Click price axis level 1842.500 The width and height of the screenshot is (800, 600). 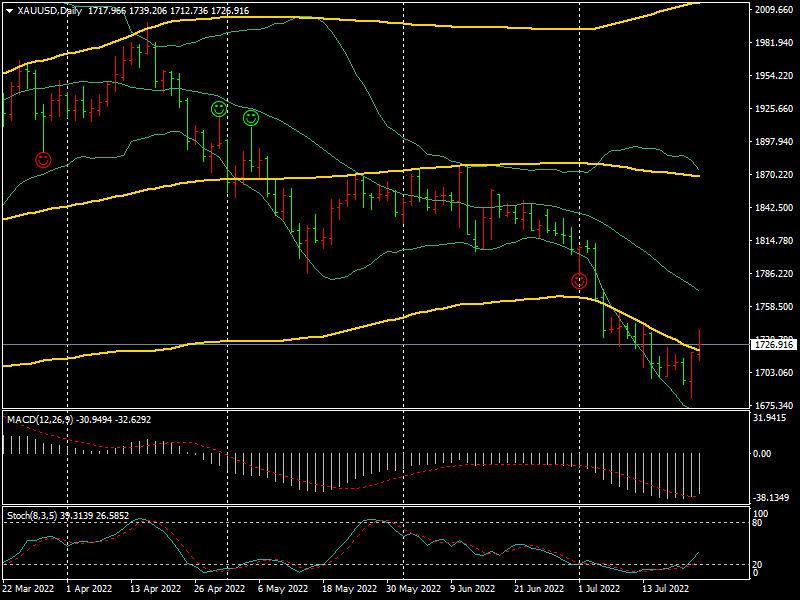tap(774, 208)
